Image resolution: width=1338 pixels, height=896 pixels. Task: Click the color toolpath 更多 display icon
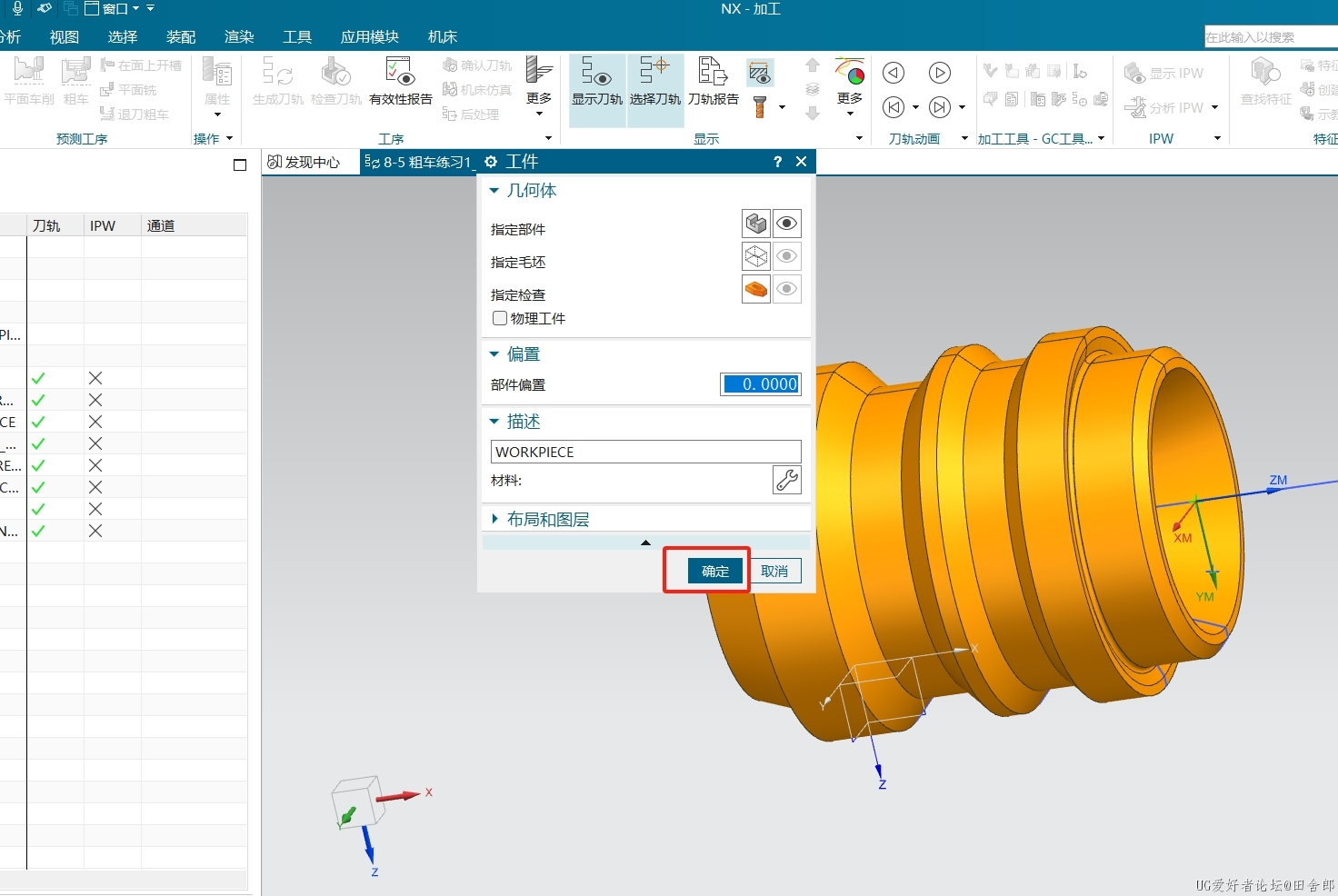click(850, 72)
